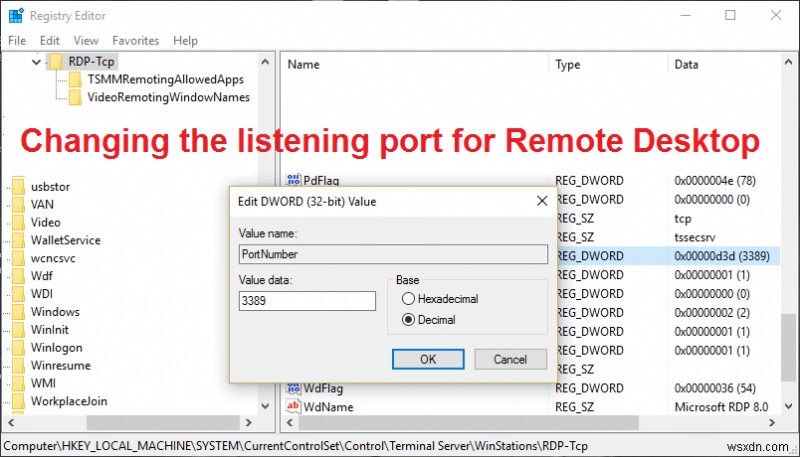This screenshot has width=800, height=457.
Task: Click the usbstor folder icon
Action: [x=18, y=186]
